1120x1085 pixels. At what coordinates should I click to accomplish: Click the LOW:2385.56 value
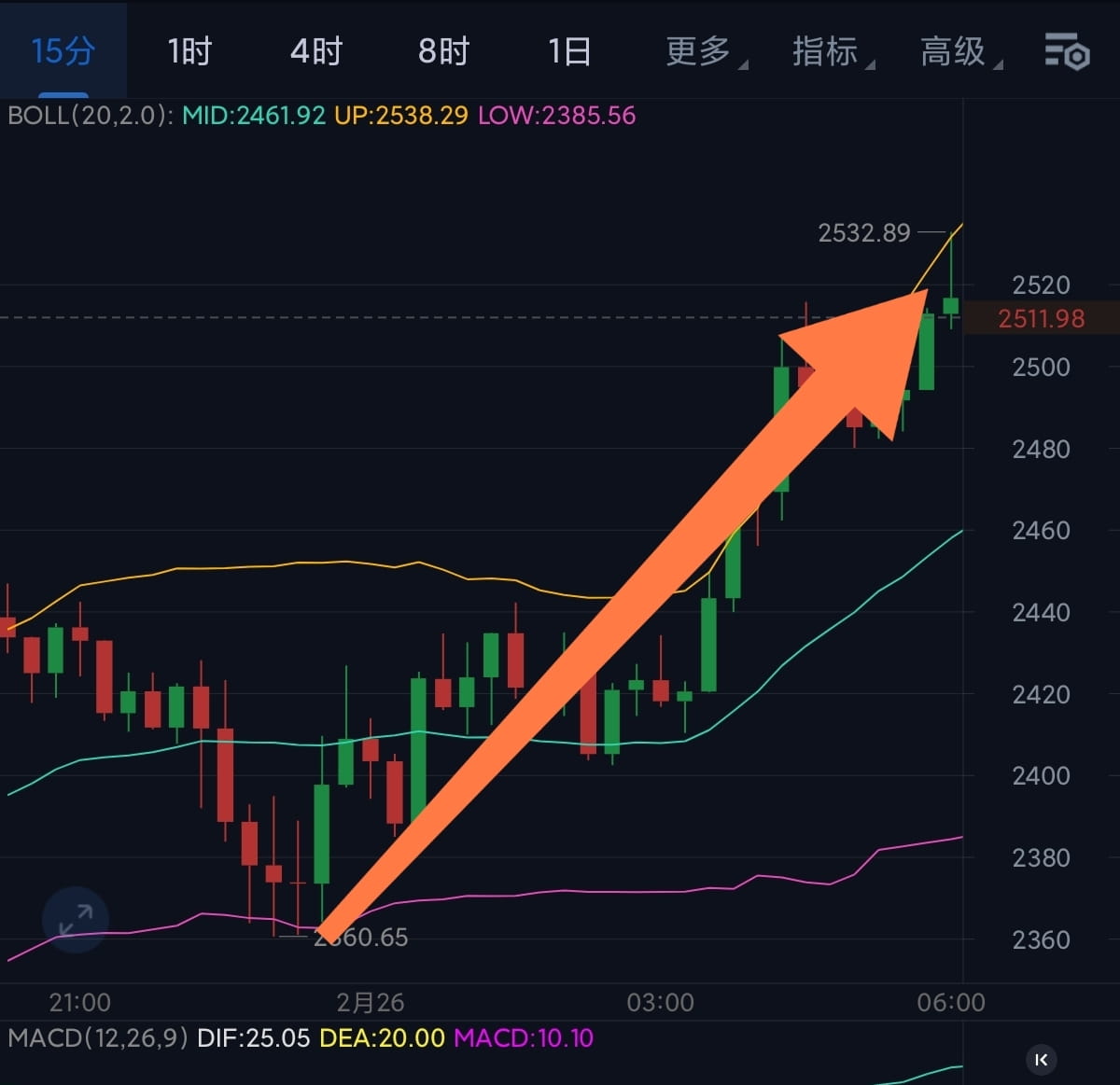(557, 116)
